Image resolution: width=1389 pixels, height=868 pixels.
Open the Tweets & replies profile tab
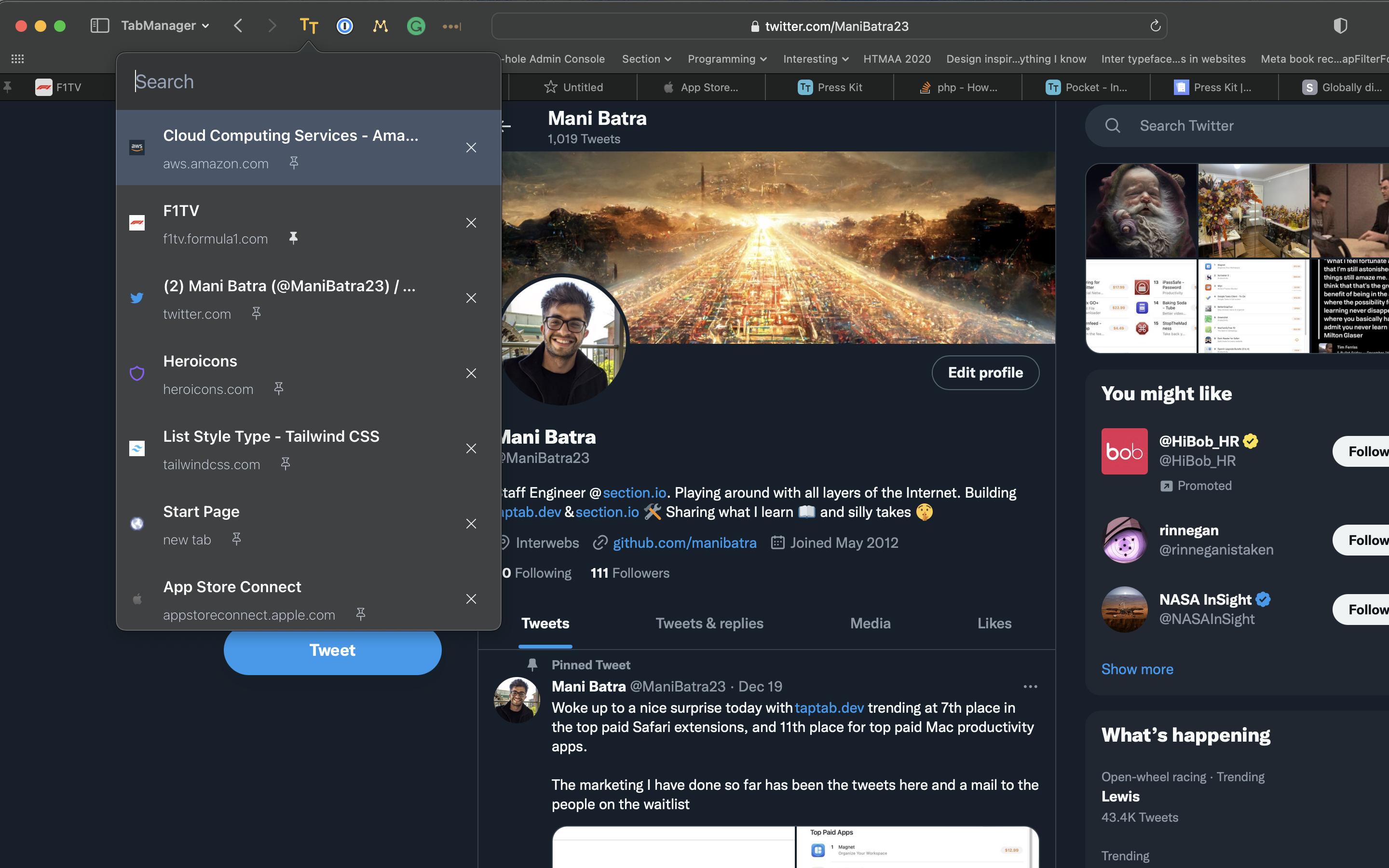point(709,624)
